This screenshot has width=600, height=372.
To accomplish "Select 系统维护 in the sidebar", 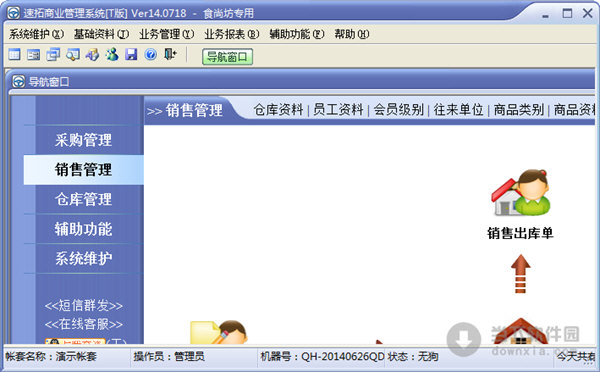I will 83,258.
